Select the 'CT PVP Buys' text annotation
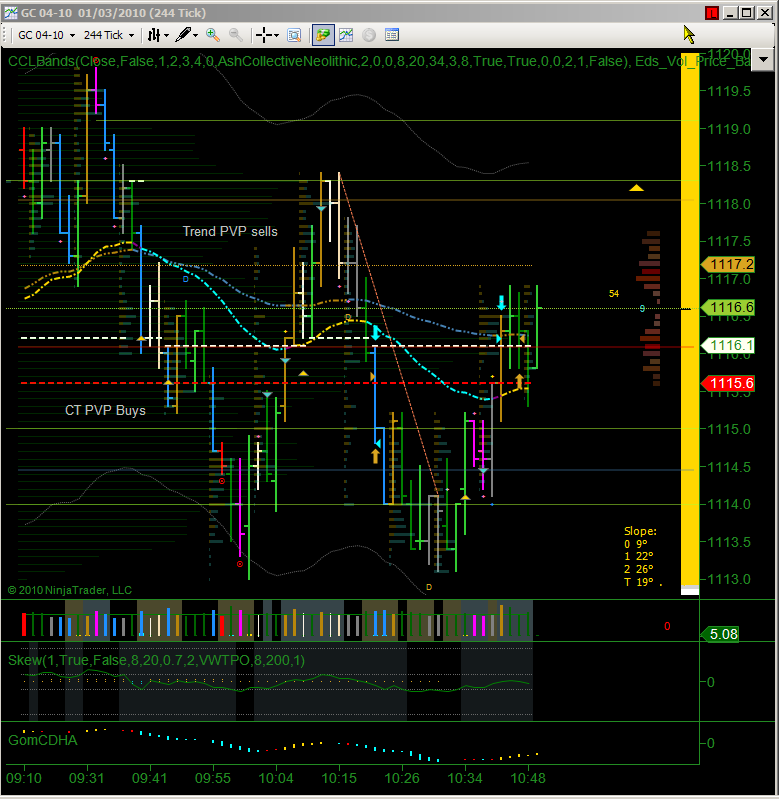The width and height of the screenshot is (779, 799). coord(105,411)
